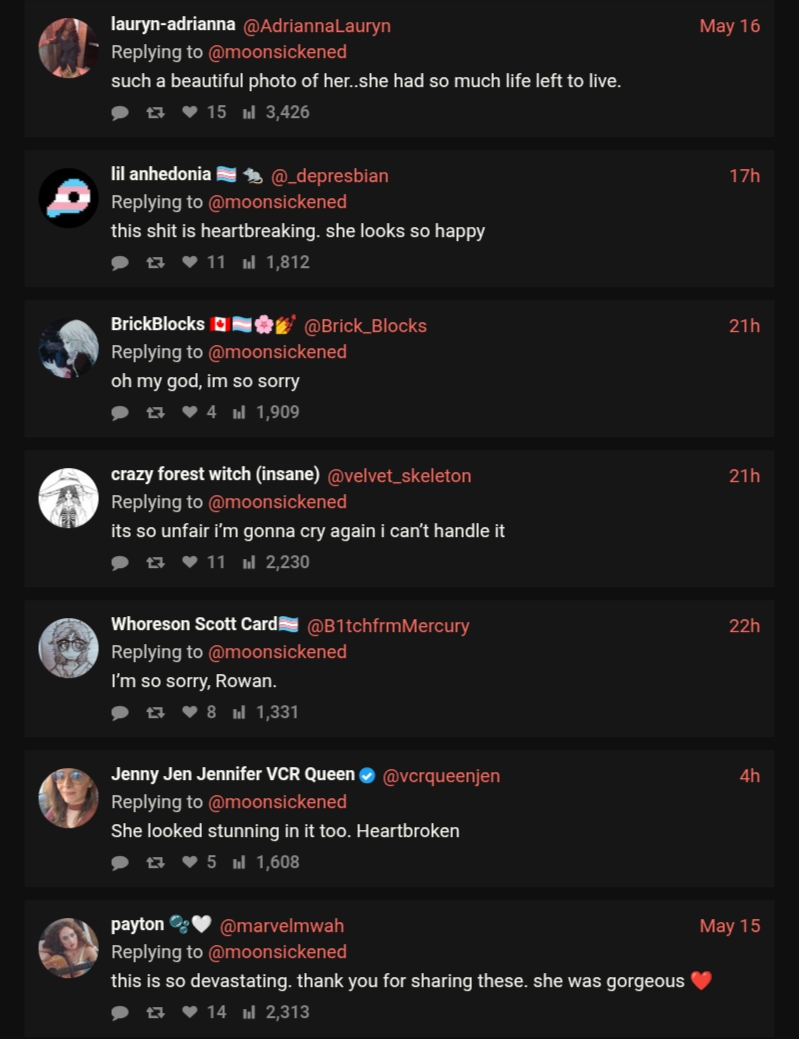Like BrickBlocks' reply with heart icon
This screenshot has width=799, height=1039.
click(x=190, y=412)
